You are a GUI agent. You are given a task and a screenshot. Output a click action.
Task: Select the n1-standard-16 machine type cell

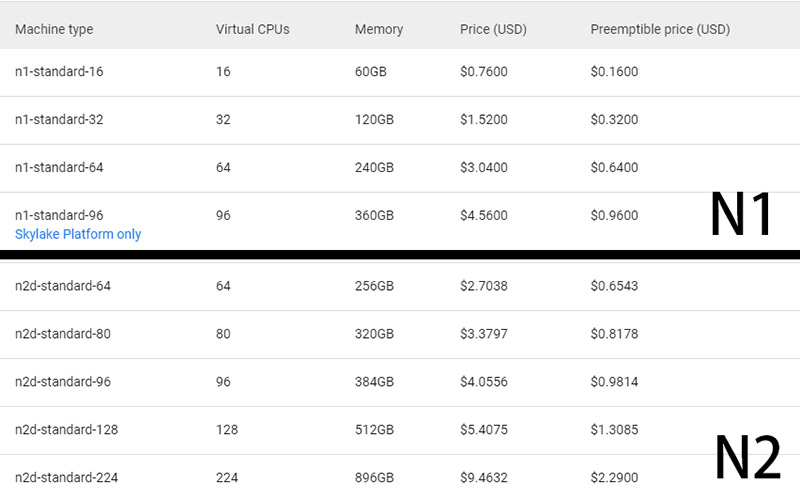tap(59, 71)
